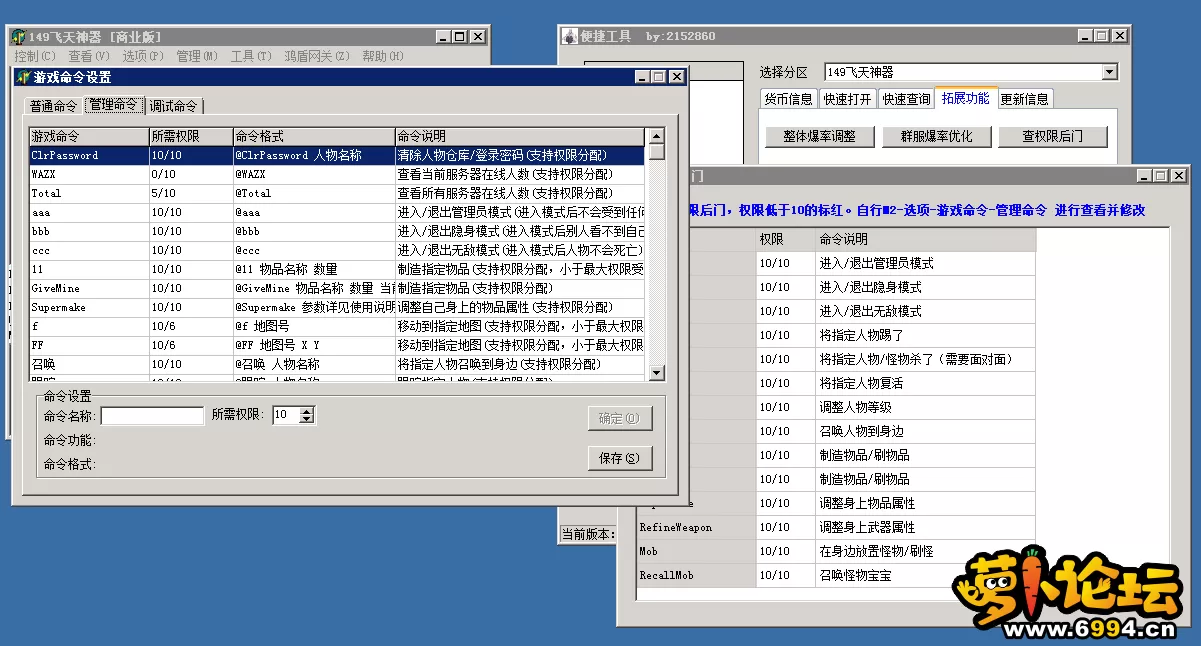The width and height of the screenshot is (1201, 646).
Task: Maximize the 149飞天神器 main window
Action: (x=459, y=37)
